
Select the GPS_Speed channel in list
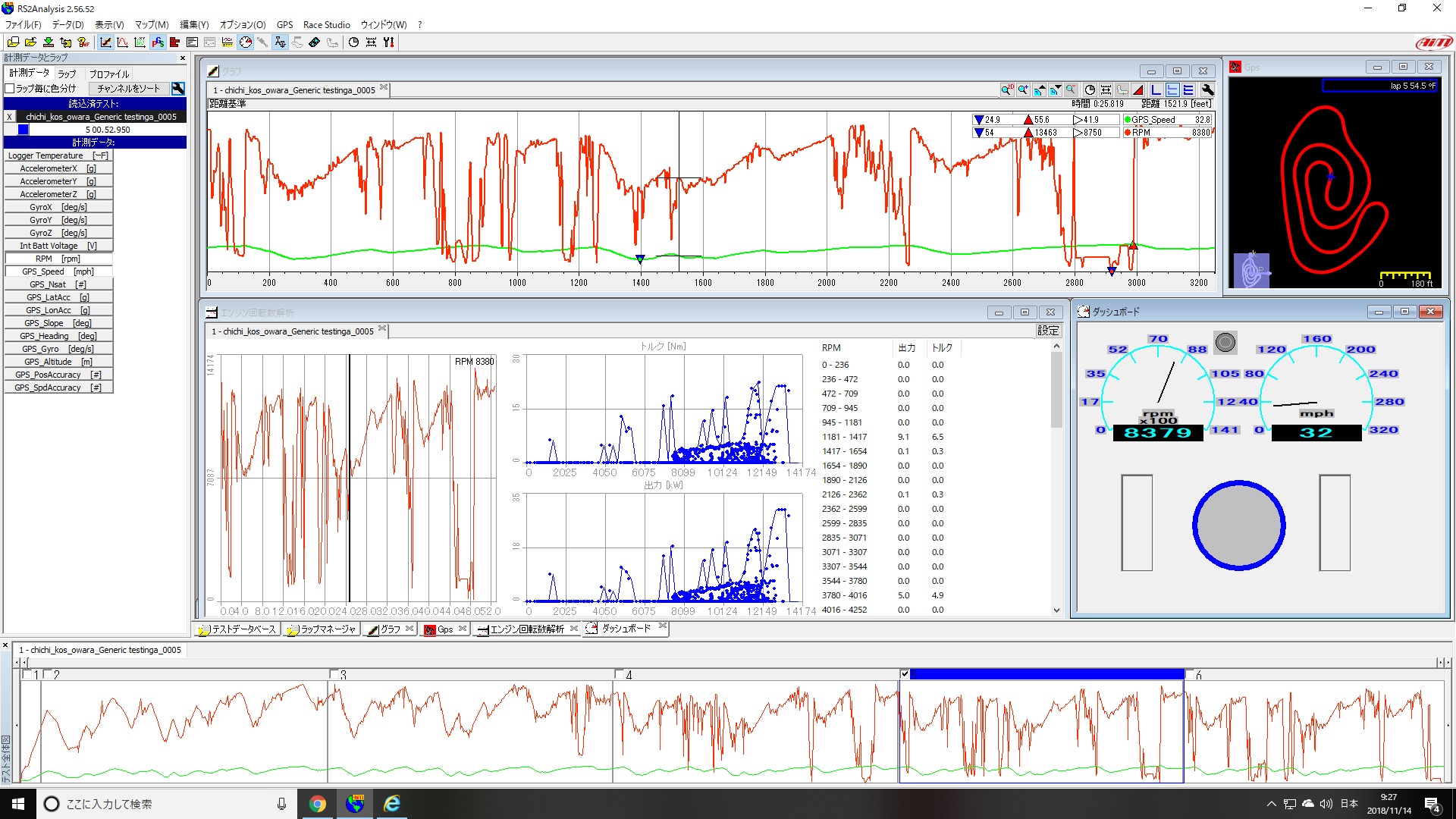[58, 271]
